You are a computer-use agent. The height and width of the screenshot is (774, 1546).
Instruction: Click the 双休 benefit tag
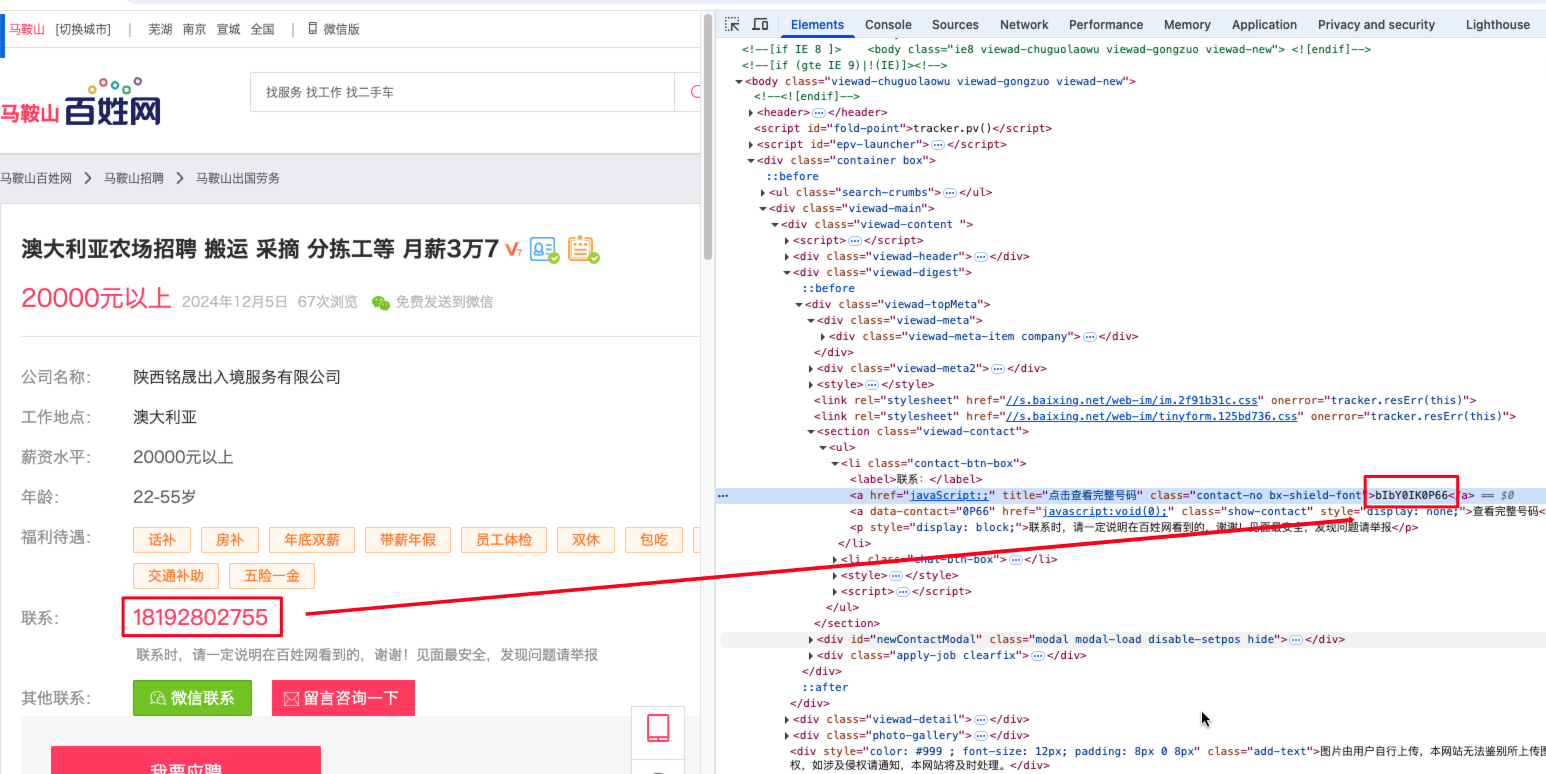point(586,540)
